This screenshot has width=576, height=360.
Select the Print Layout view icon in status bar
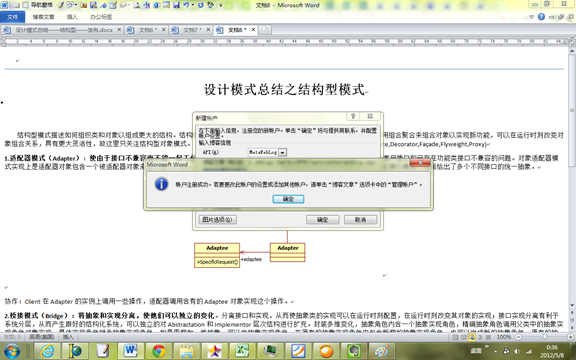[x=455, y=337]
